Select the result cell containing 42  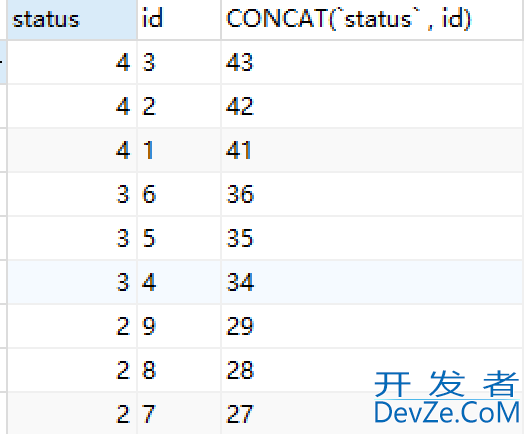tap(372, 106)
